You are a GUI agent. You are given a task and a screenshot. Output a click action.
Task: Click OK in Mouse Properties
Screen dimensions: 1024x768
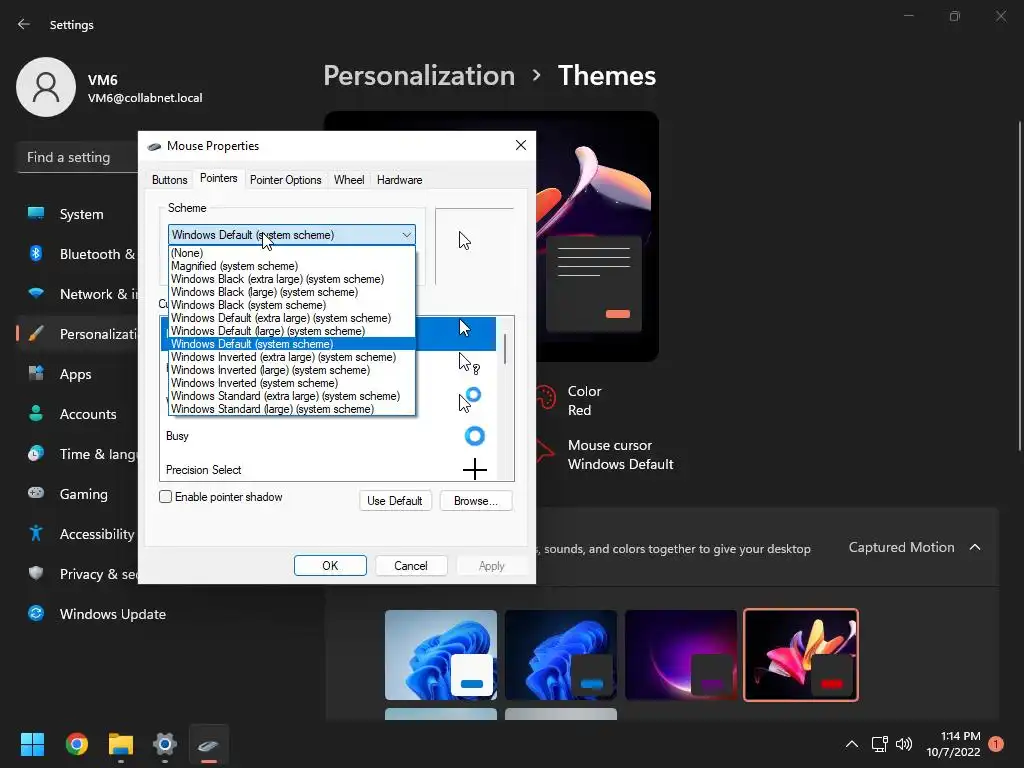pyautogui.click(x=330, y=566)
